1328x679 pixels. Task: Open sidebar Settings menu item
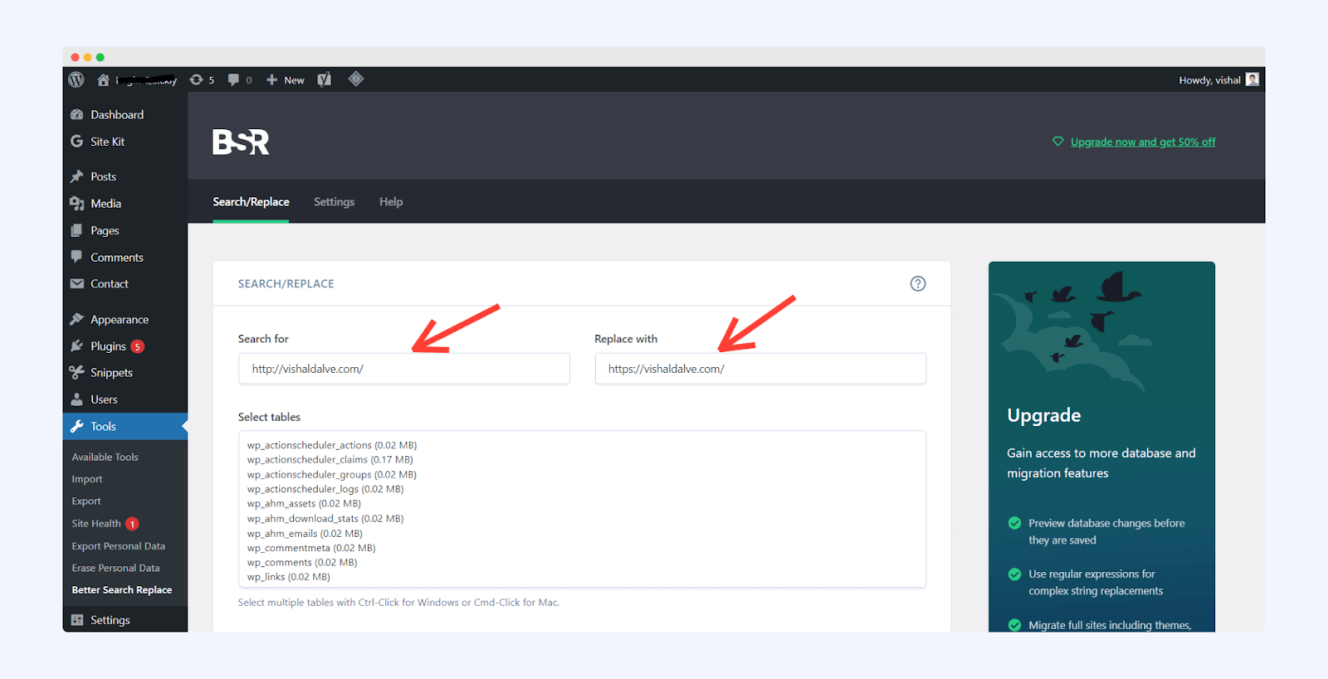(x=110, y=620)
